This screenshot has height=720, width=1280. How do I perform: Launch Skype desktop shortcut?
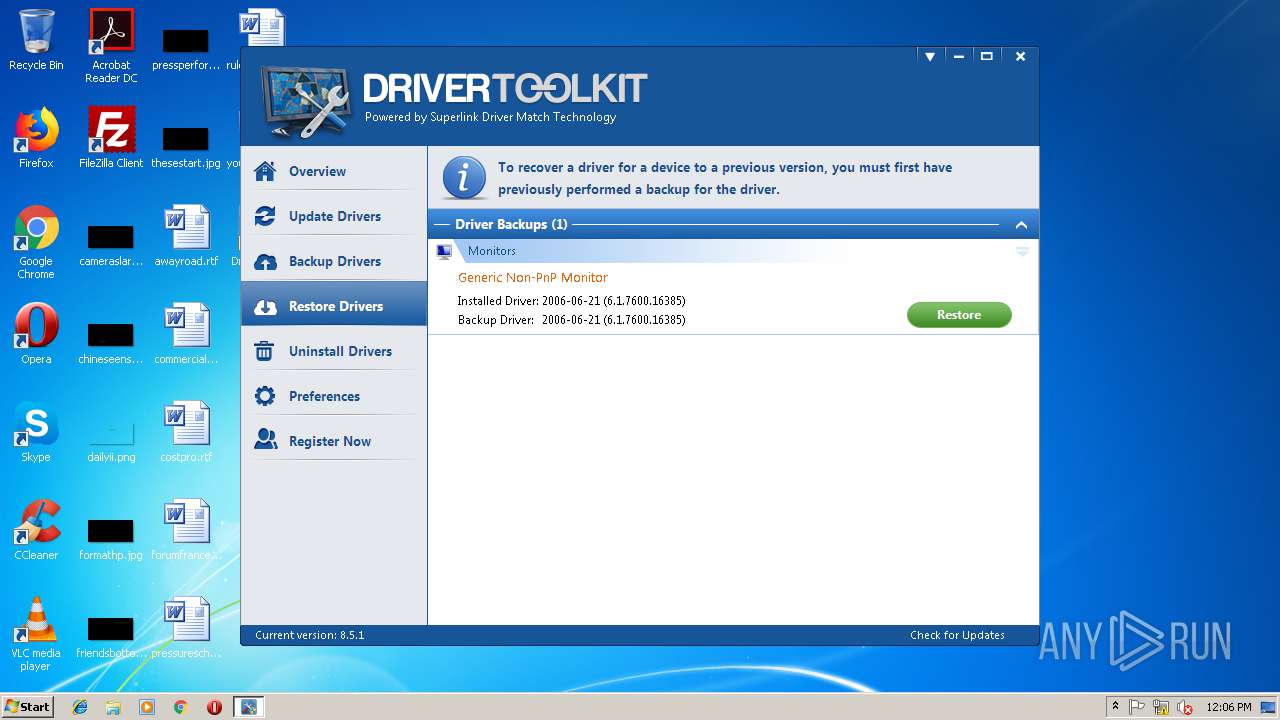tap(36, 431)
